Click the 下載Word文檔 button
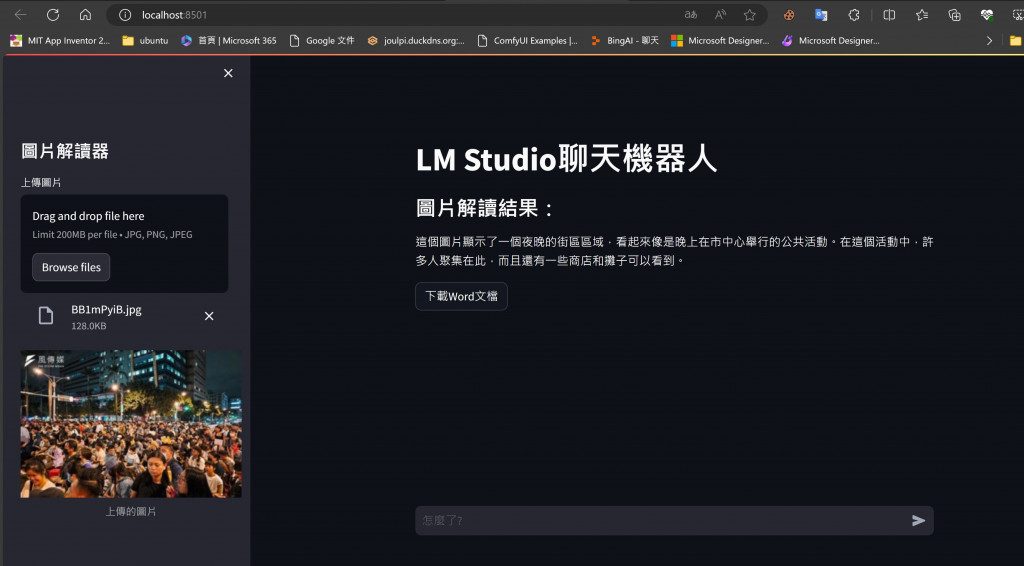 pos(461,296)
